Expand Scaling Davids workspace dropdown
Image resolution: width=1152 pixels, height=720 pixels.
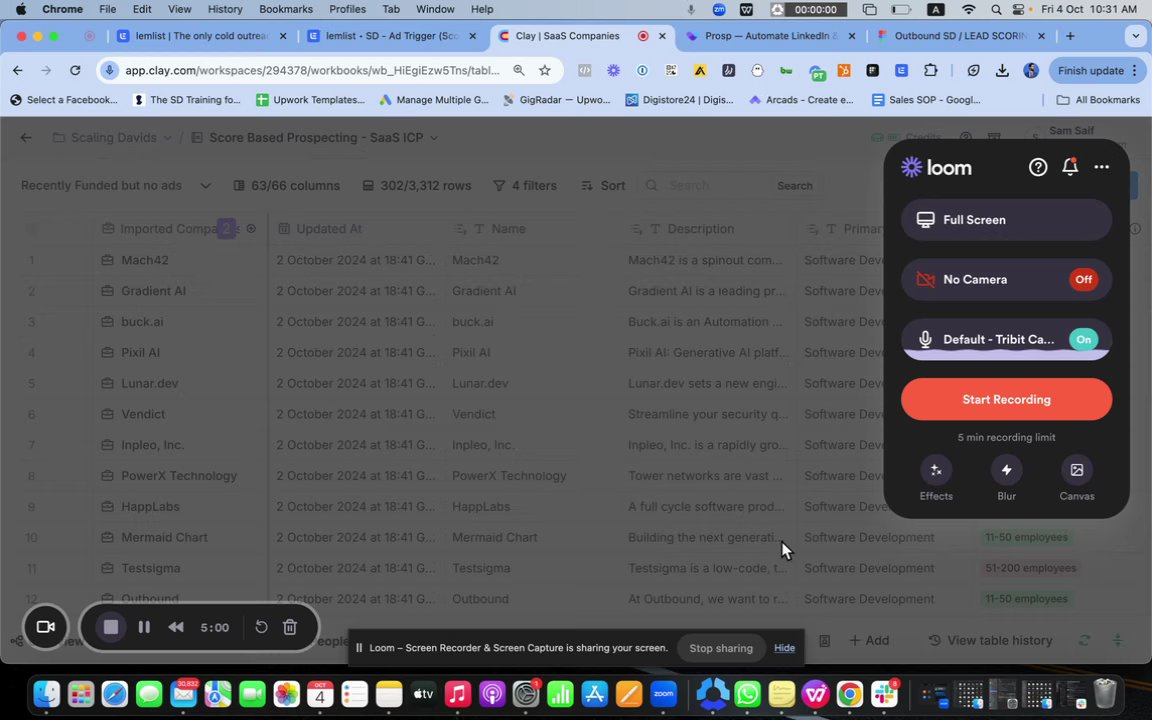(x=168, y=137)
